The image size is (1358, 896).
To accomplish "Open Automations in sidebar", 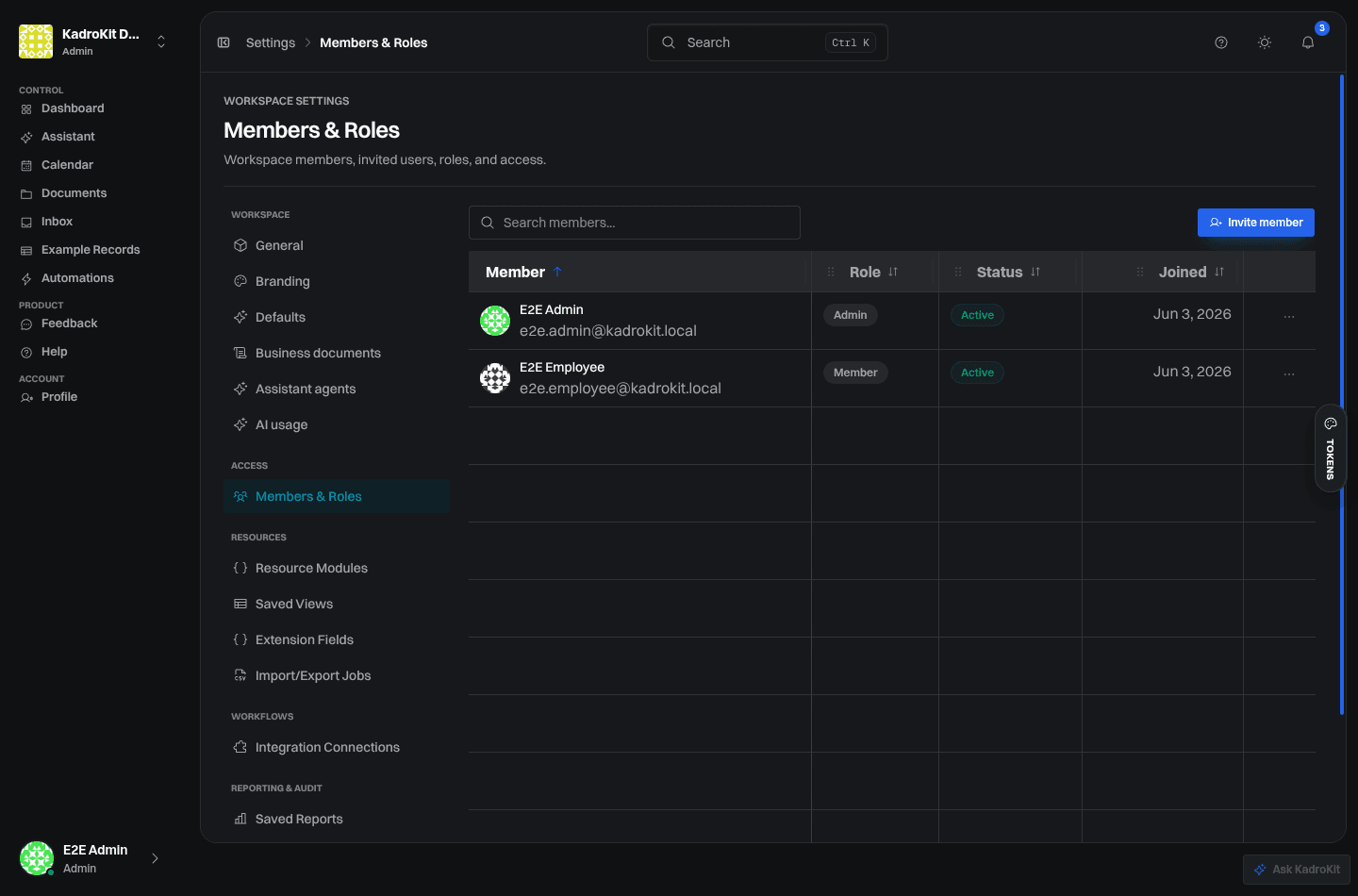I will [77, 278].
